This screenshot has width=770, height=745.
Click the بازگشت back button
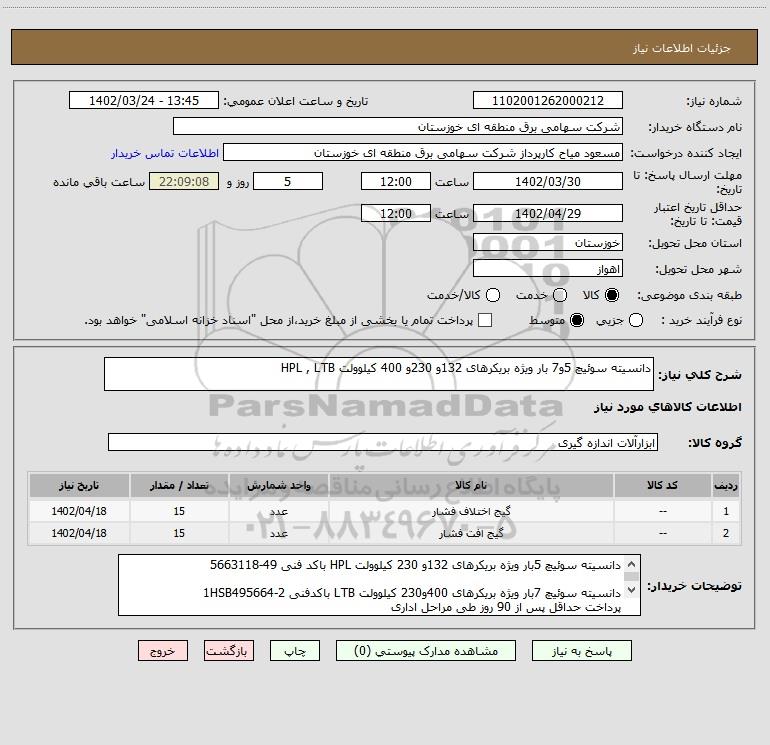(x=229, y=651)
